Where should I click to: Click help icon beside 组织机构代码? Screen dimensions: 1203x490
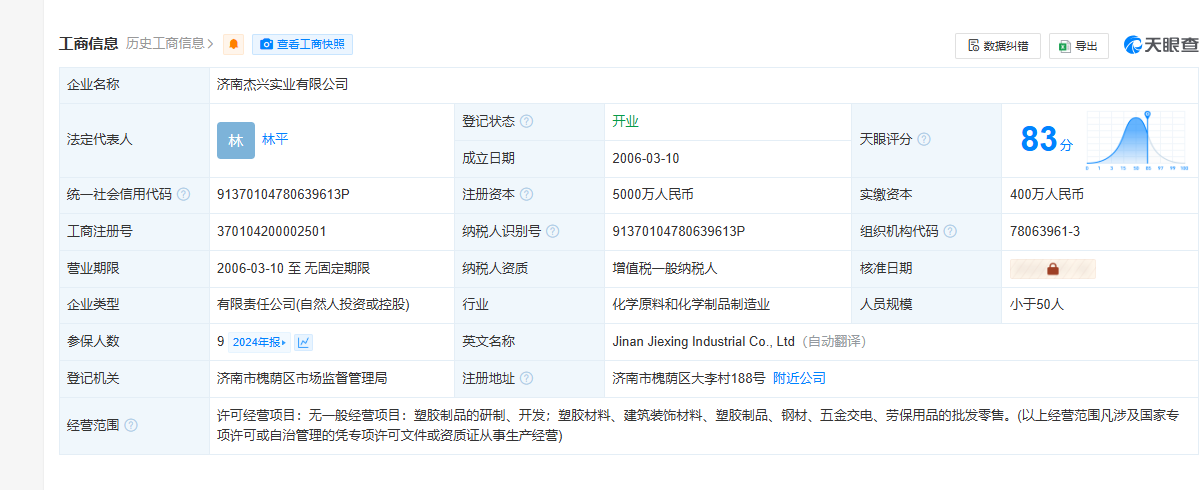coord(950,231)
